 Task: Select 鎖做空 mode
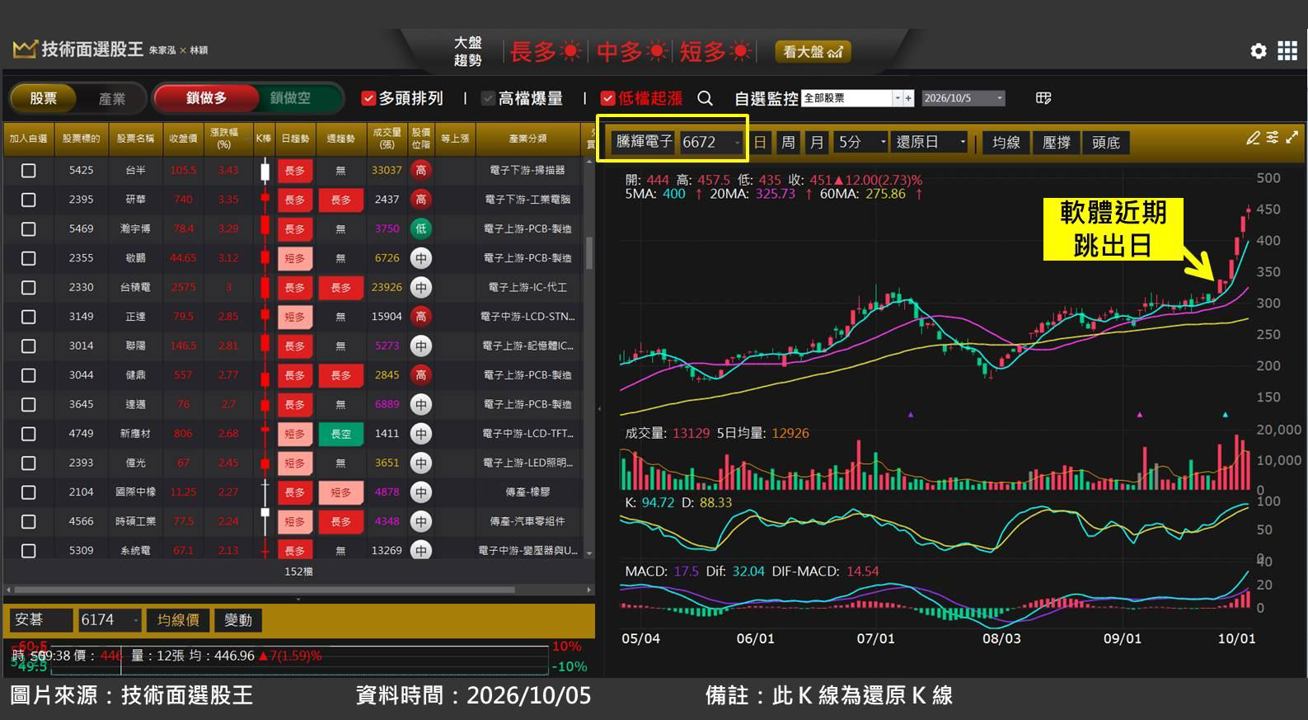point(291,98)
